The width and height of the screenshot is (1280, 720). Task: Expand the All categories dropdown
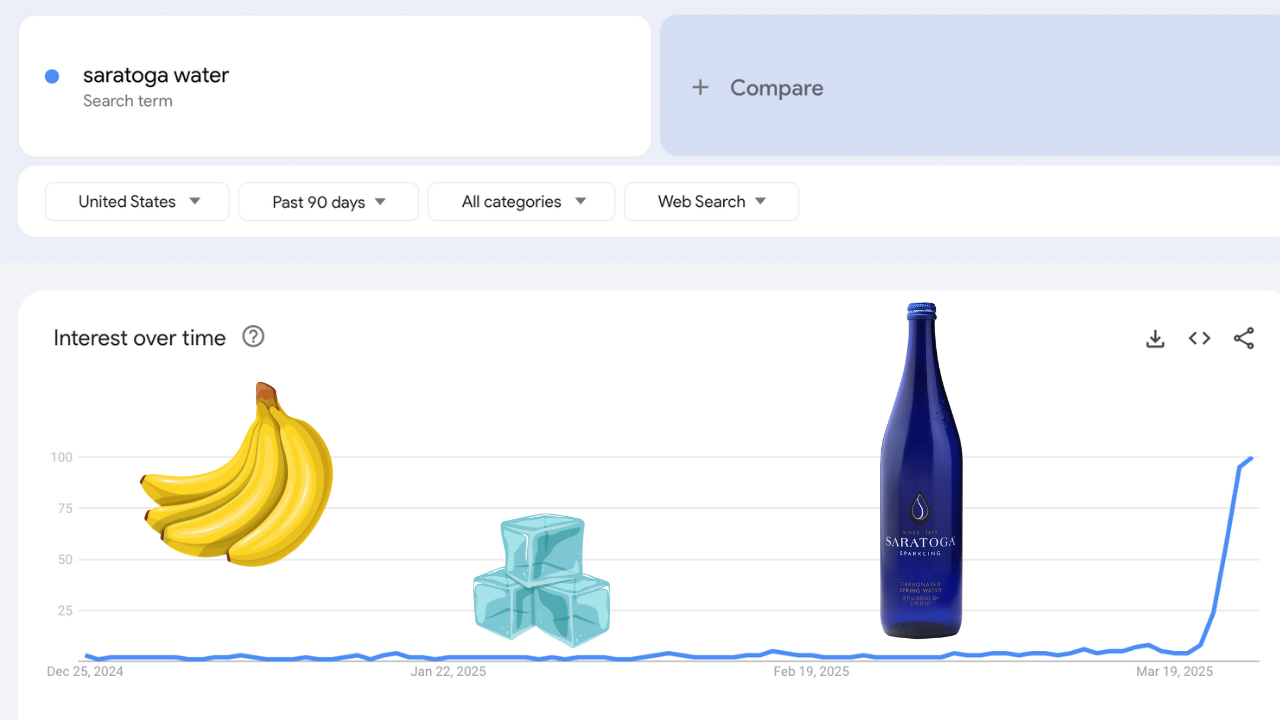coord(522,202)
